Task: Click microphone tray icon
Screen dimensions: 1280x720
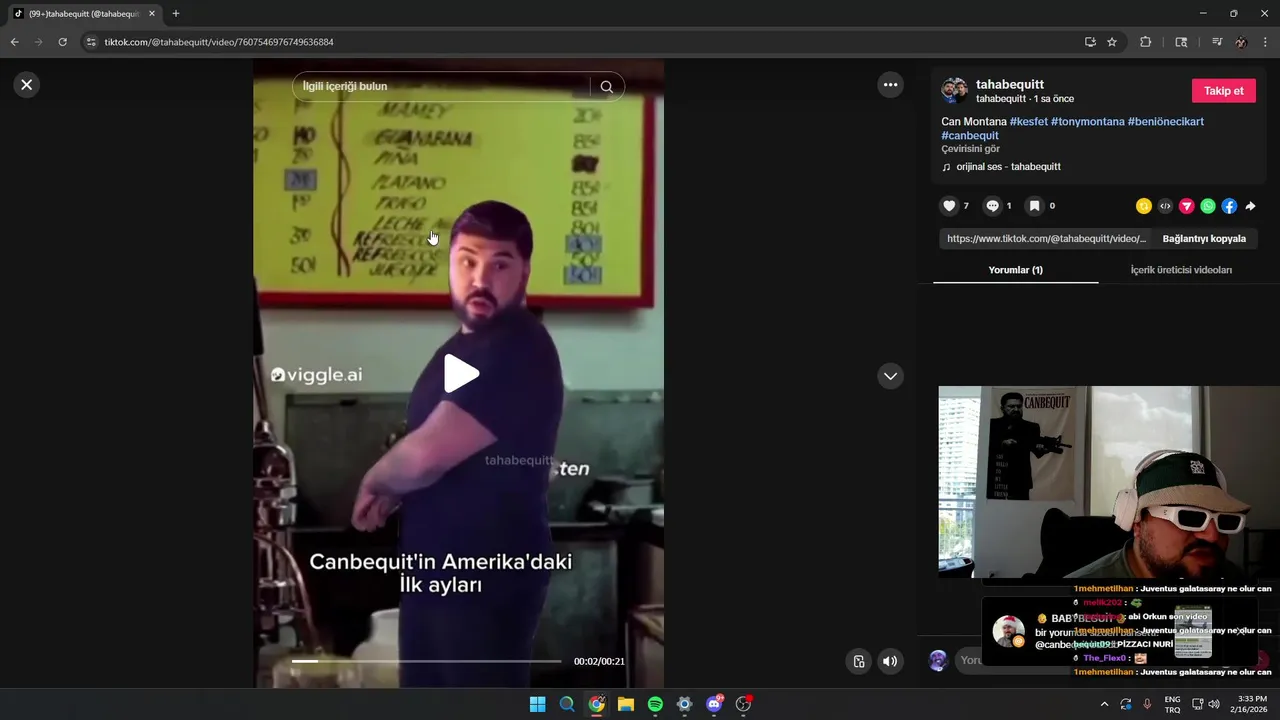Action: click(1147, 704)
